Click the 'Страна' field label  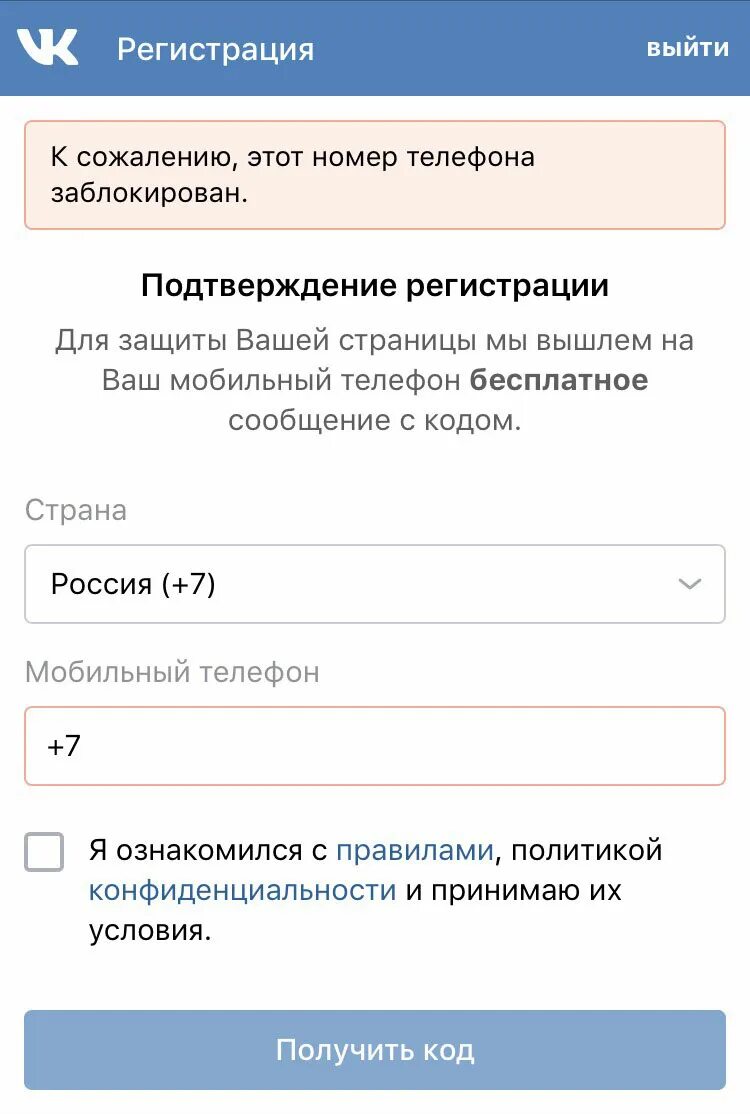[76, 511]
